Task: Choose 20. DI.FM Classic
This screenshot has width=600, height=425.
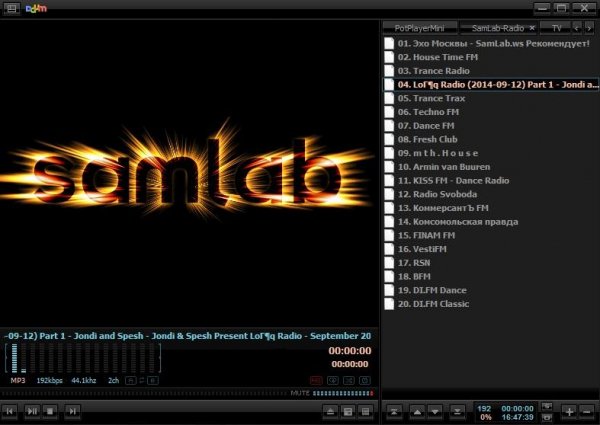Action: (491, 304)
